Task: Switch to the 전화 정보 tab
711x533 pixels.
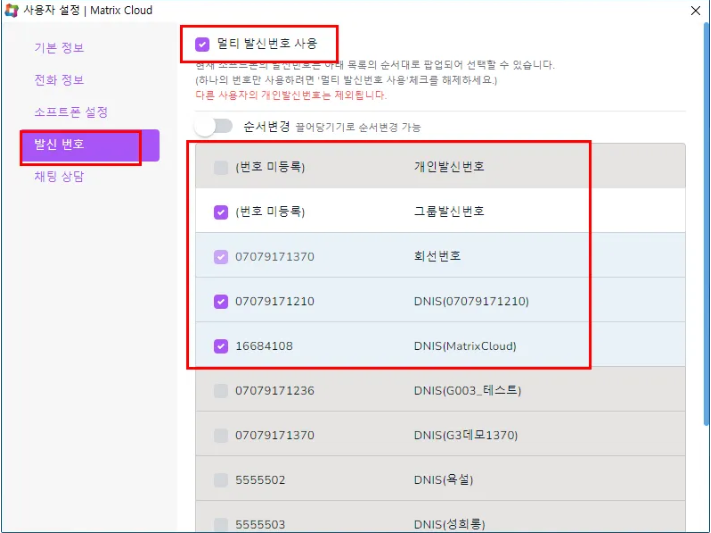Action: pos(59,80)
